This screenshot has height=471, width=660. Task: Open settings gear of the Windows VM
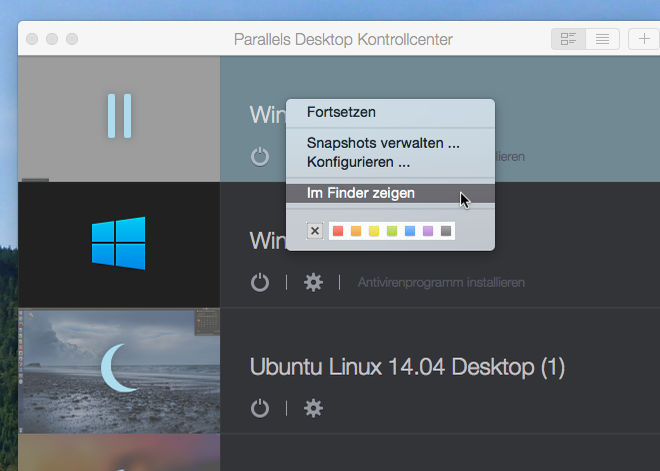click(314, 282)
